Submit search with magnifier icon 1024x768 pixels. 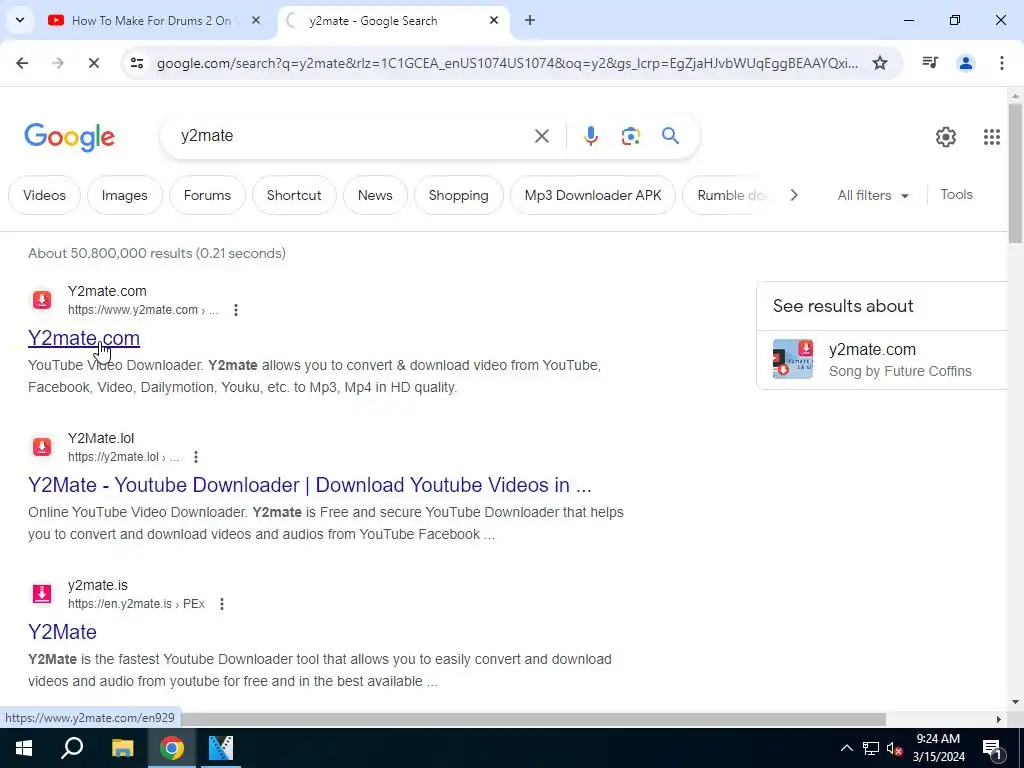(670, 136)
